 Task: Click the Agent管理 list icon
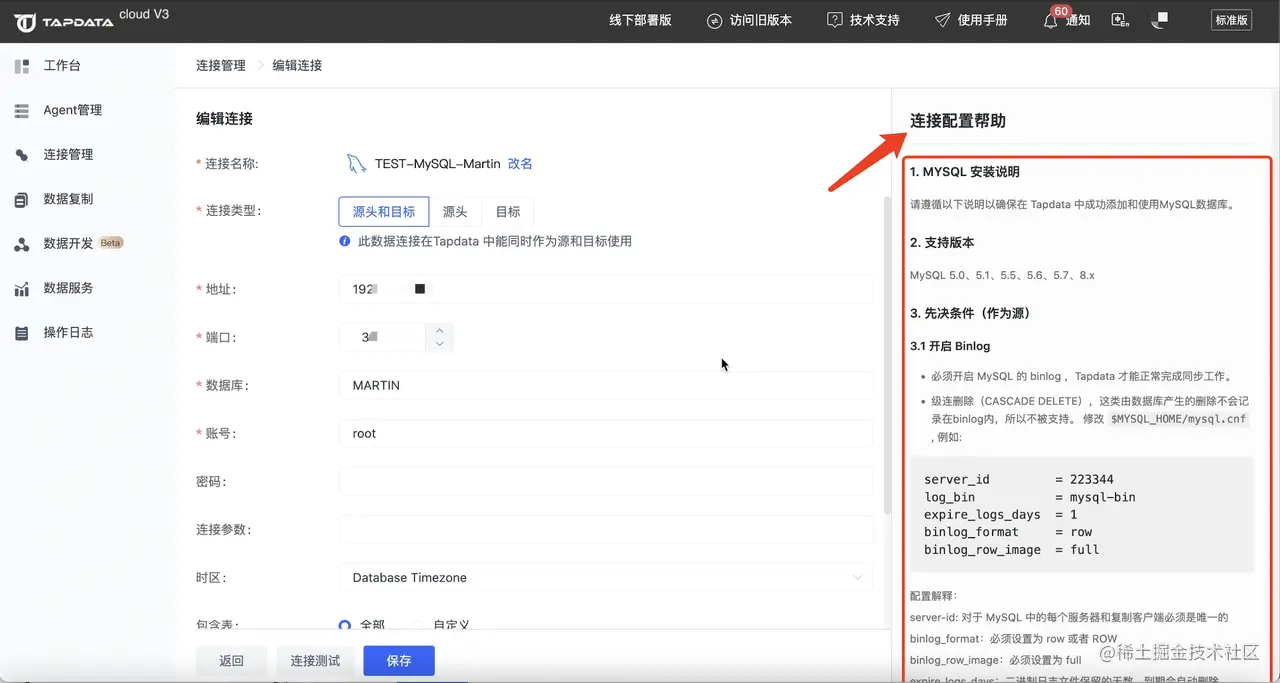click(x=22, y=111)
